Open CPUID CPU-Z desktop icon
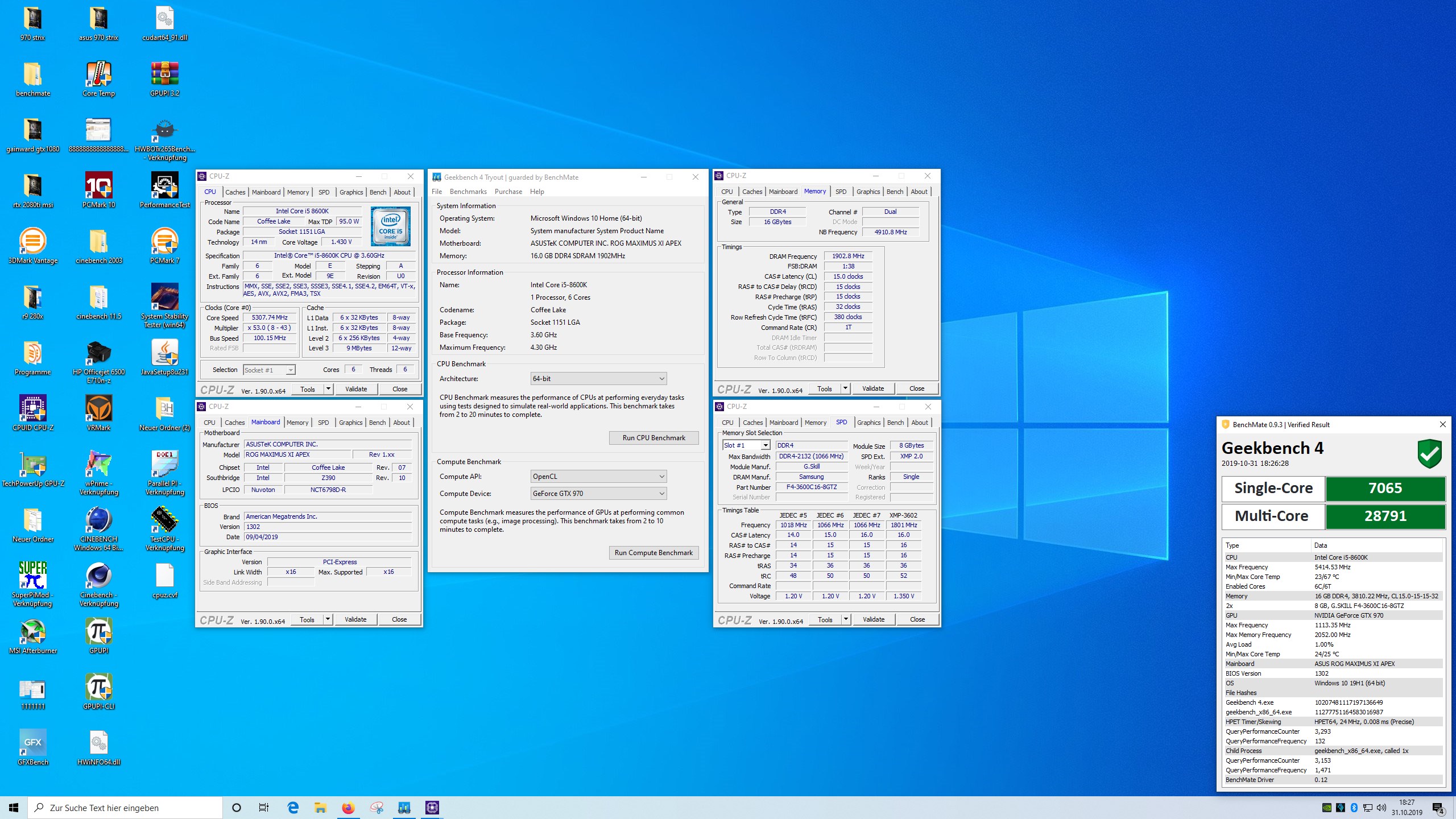 point(33,413)
